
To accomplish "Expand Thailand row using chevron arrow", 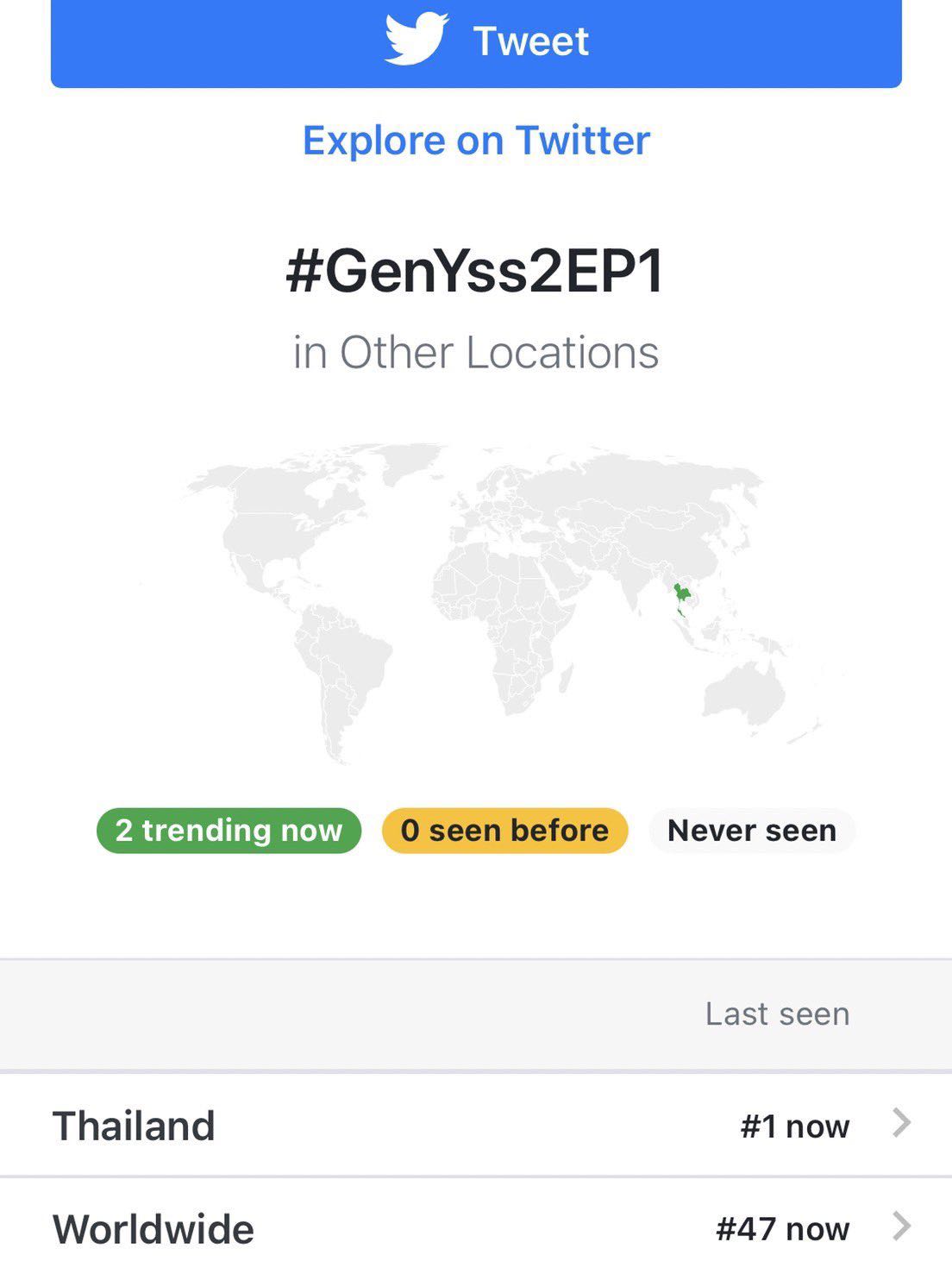I will pyautogui.click(x=901, y=1123).
